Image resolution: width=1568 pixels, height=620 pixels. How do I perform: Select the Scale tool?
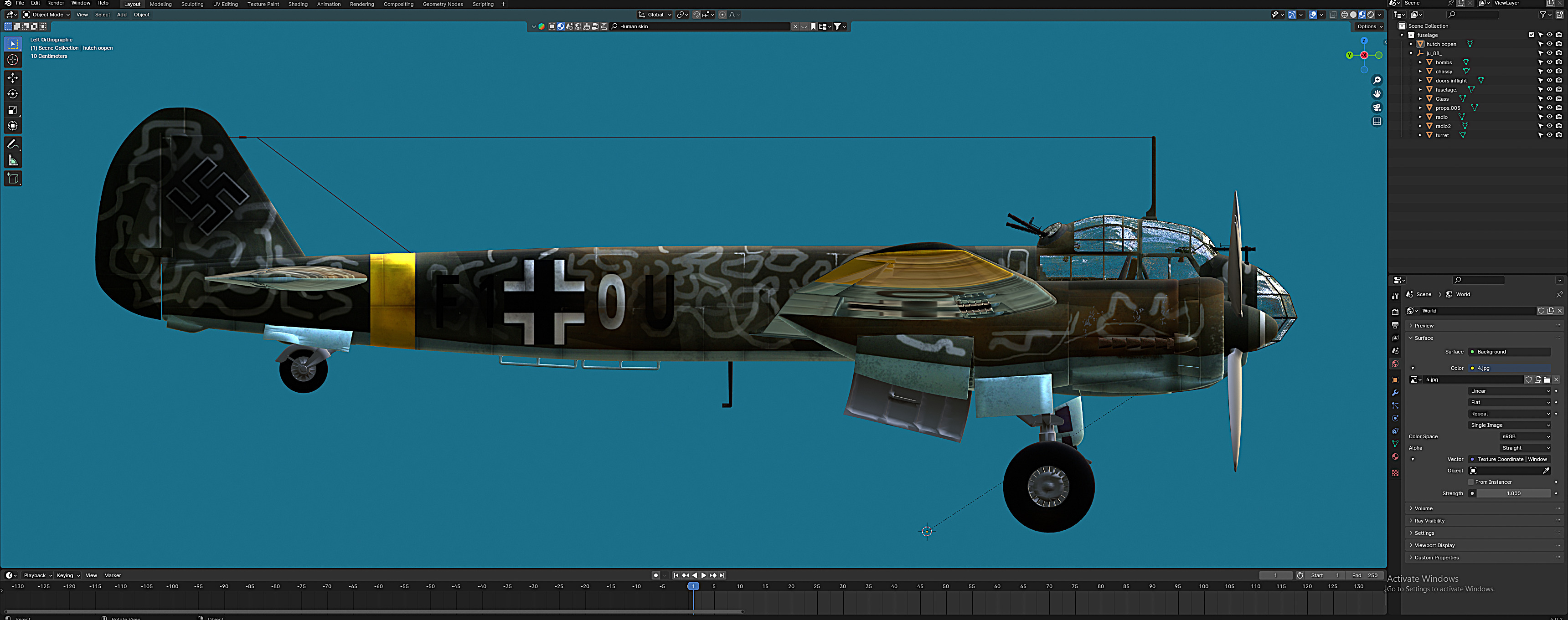(x=13, y=110)
